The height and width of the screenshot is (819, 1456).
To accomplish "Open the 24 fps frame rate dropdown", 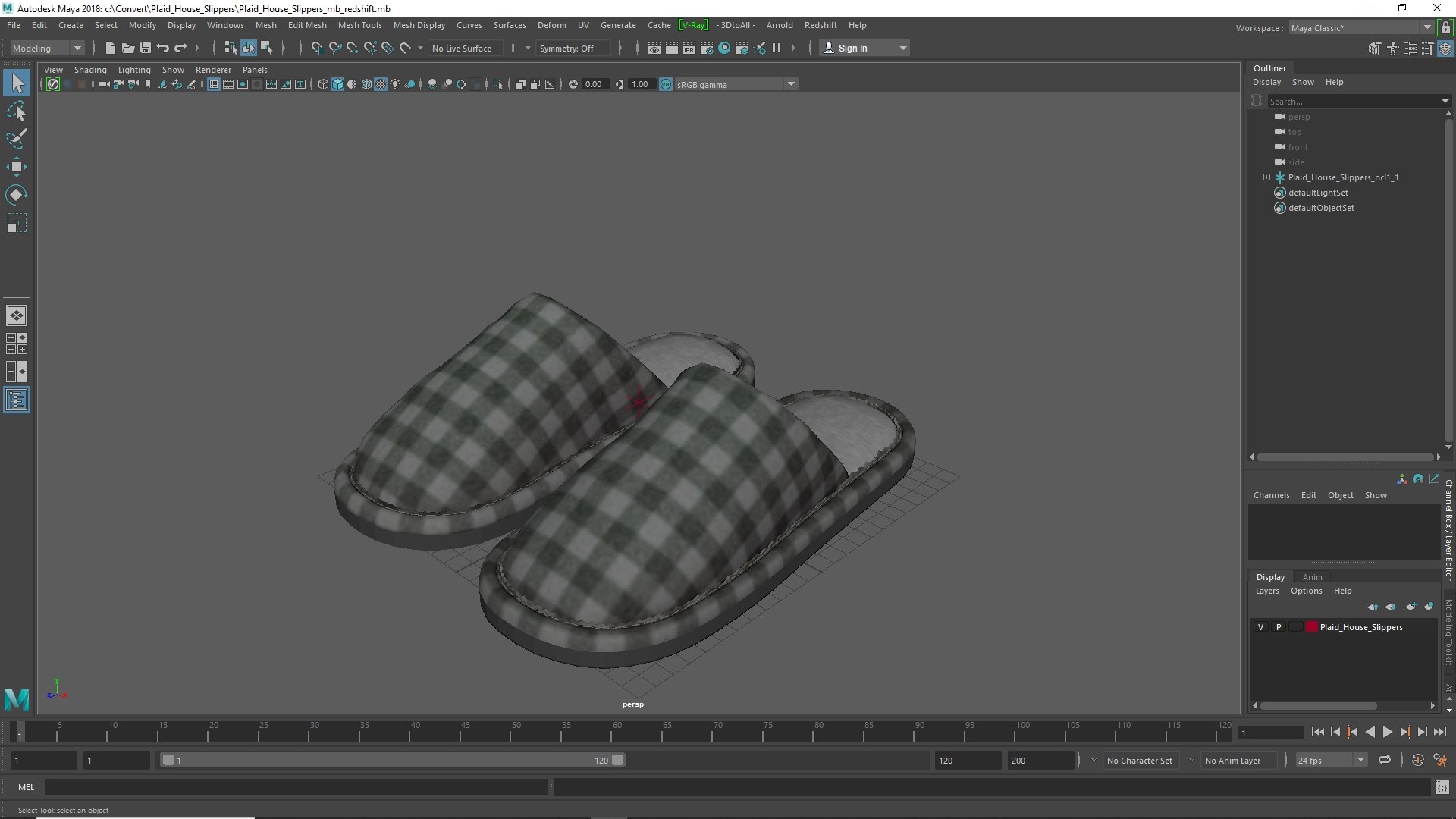I will [x=1331, y=760].
